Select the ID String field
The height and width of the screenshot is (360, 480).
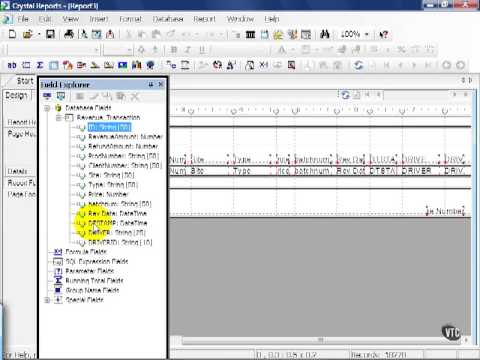pos(109,127)
